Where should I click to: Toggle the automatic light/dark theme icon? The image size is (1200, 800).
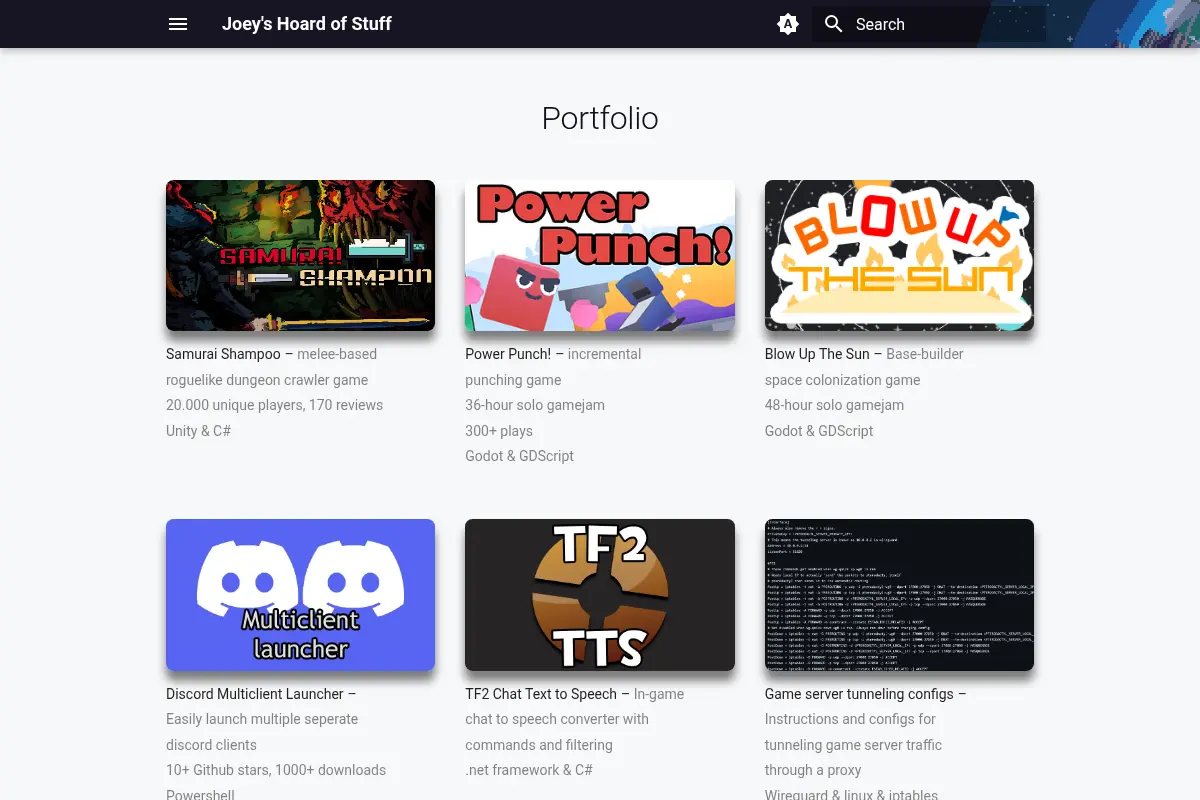point(788,24)
